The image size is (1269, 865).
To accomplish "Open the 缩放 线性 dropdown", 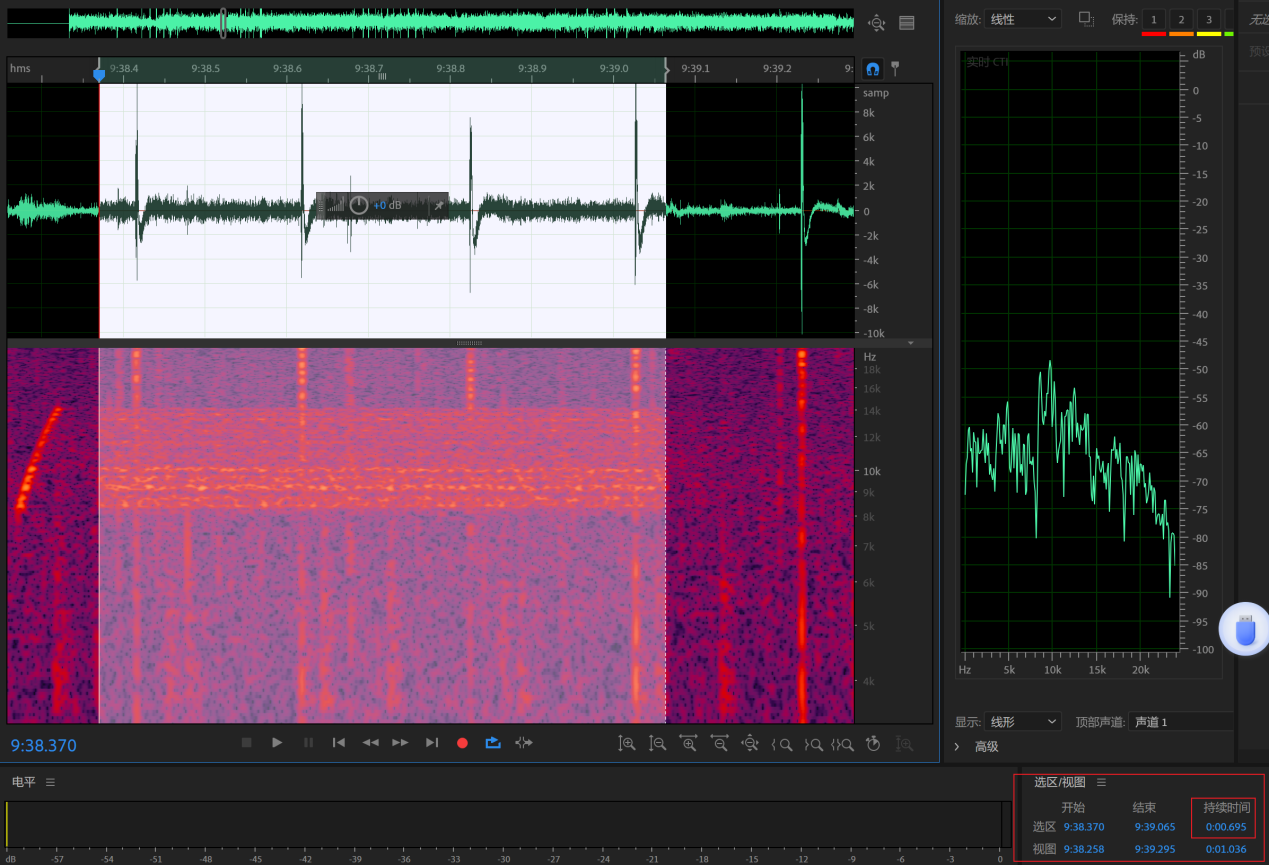I will point(1023,19).
